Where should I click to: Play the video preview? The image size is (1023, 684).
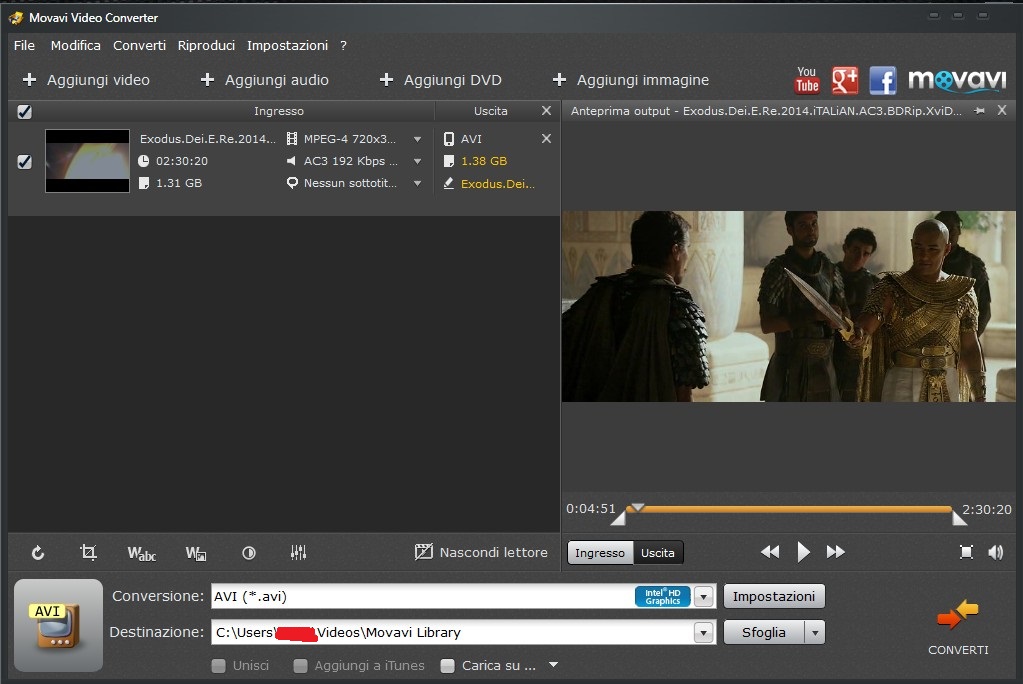[x=803, y=552]
